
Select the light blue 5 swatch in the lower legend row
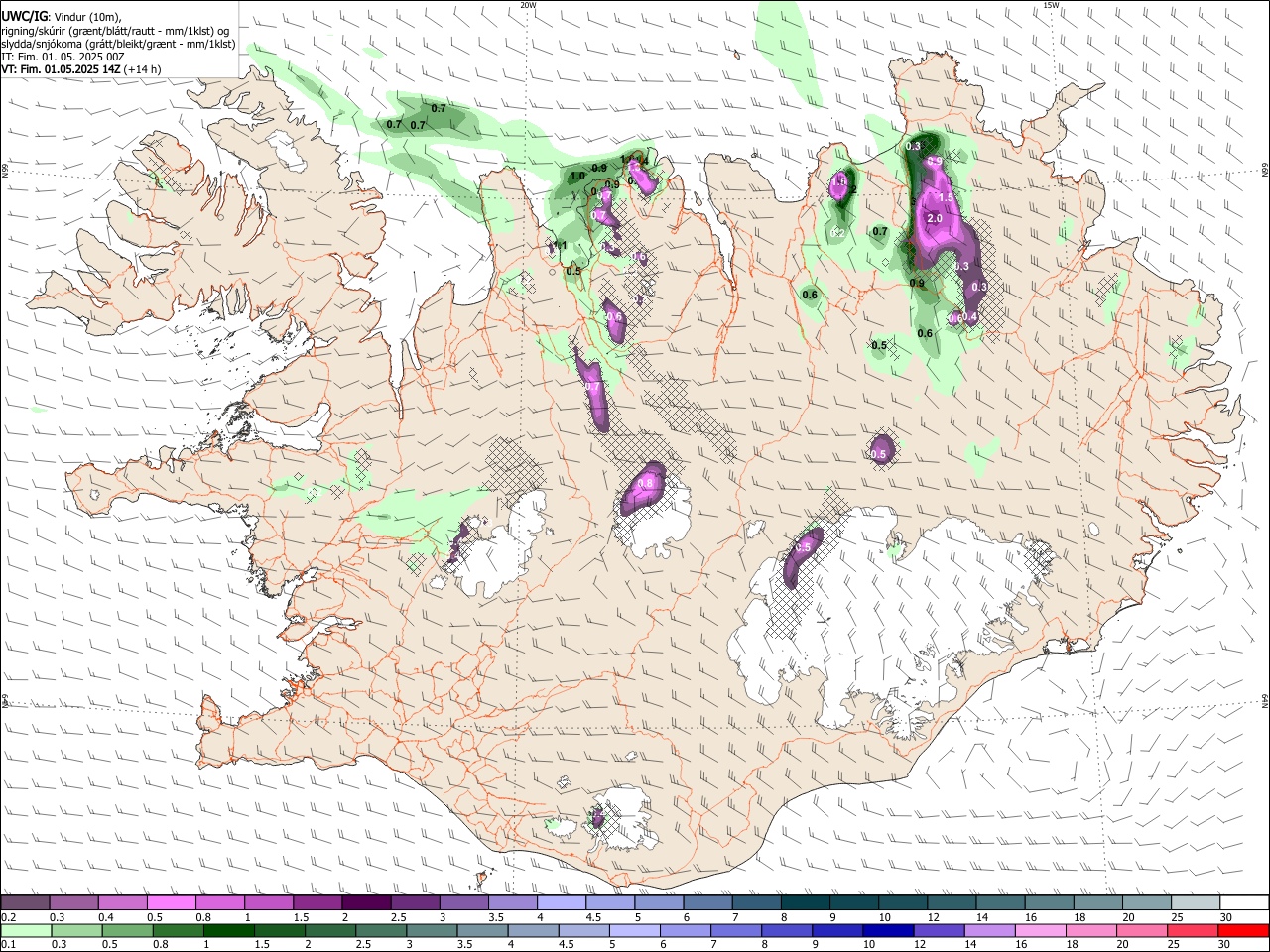tap(634, 930)
